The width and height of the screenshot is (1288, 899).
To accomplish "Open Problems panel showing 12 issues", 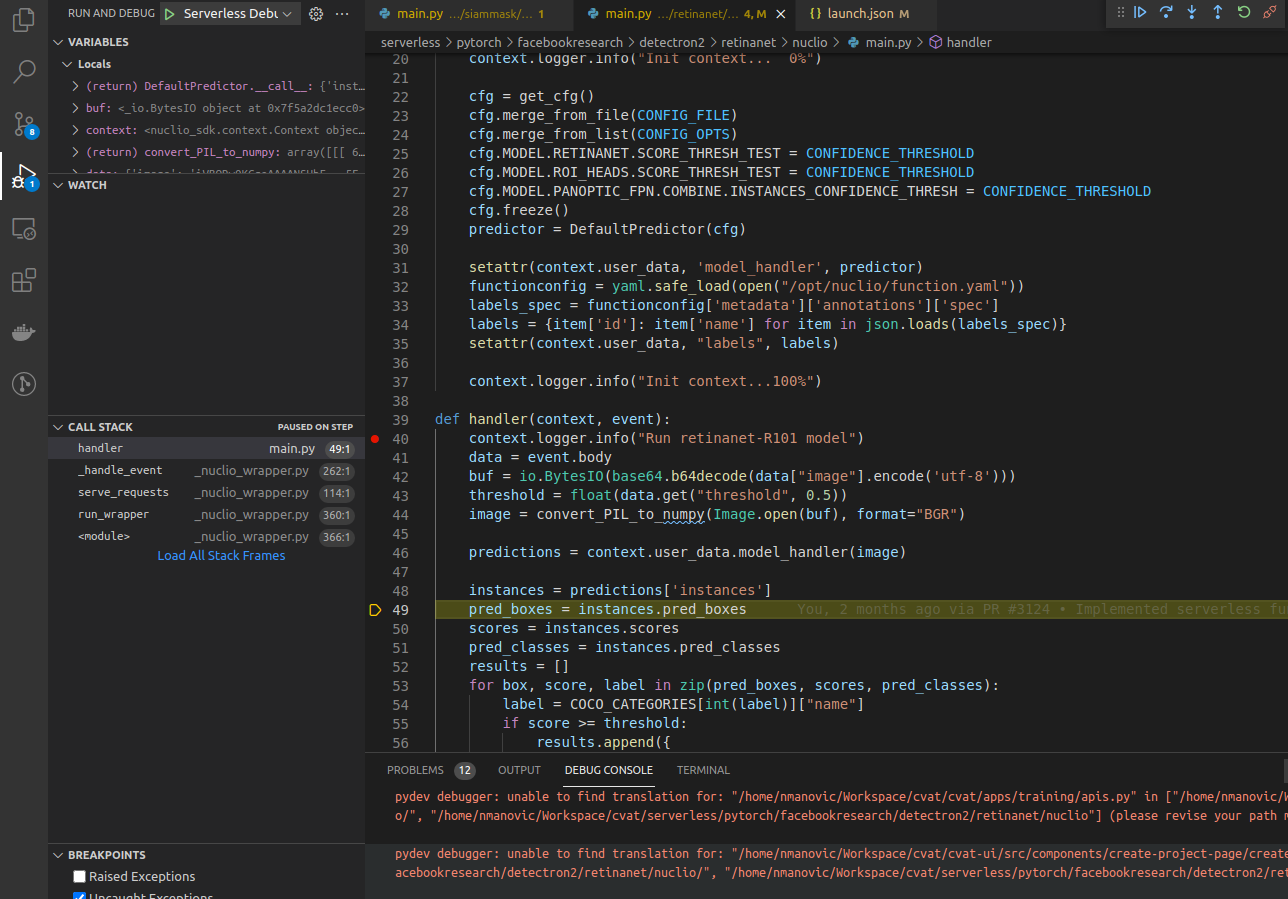I will click(x=415, y=770).
